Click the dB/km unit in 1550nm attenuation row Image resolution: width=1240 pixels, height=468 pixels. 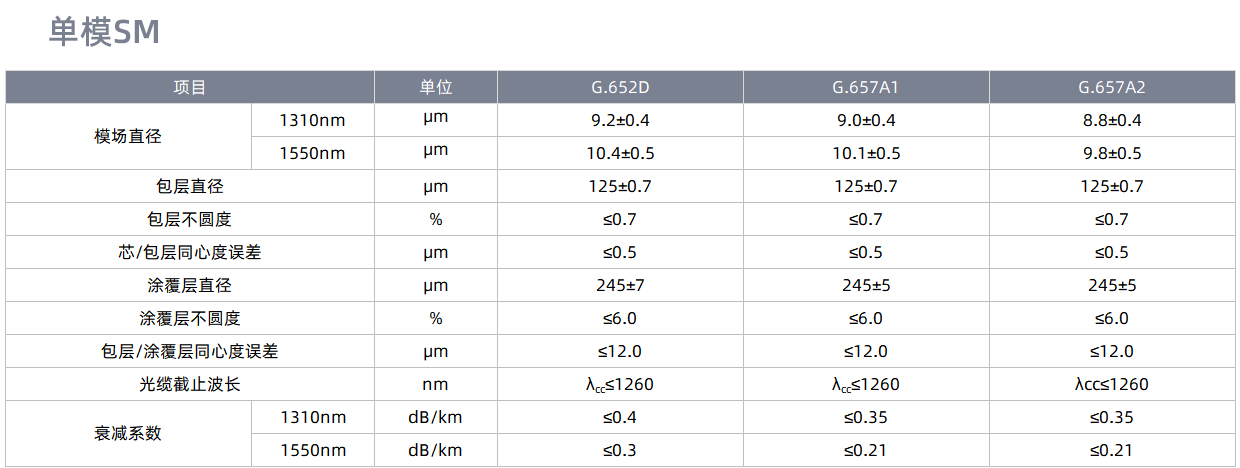436,450
